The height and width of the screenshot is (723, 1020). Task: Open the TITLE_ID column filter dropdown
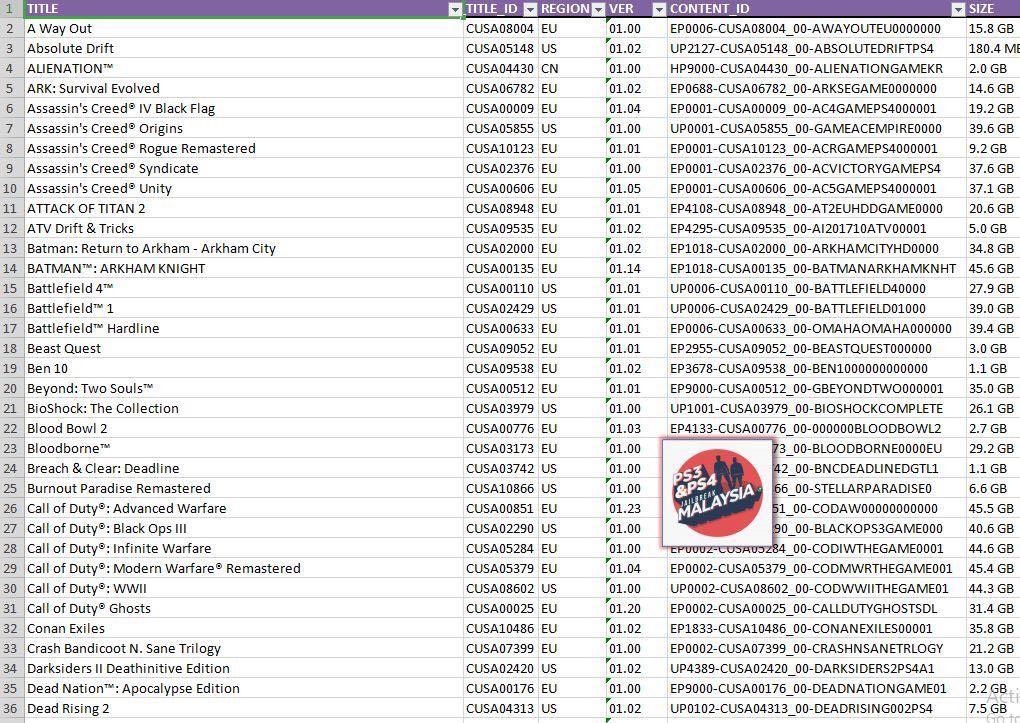pyautogui.click(x=530, y=9)
